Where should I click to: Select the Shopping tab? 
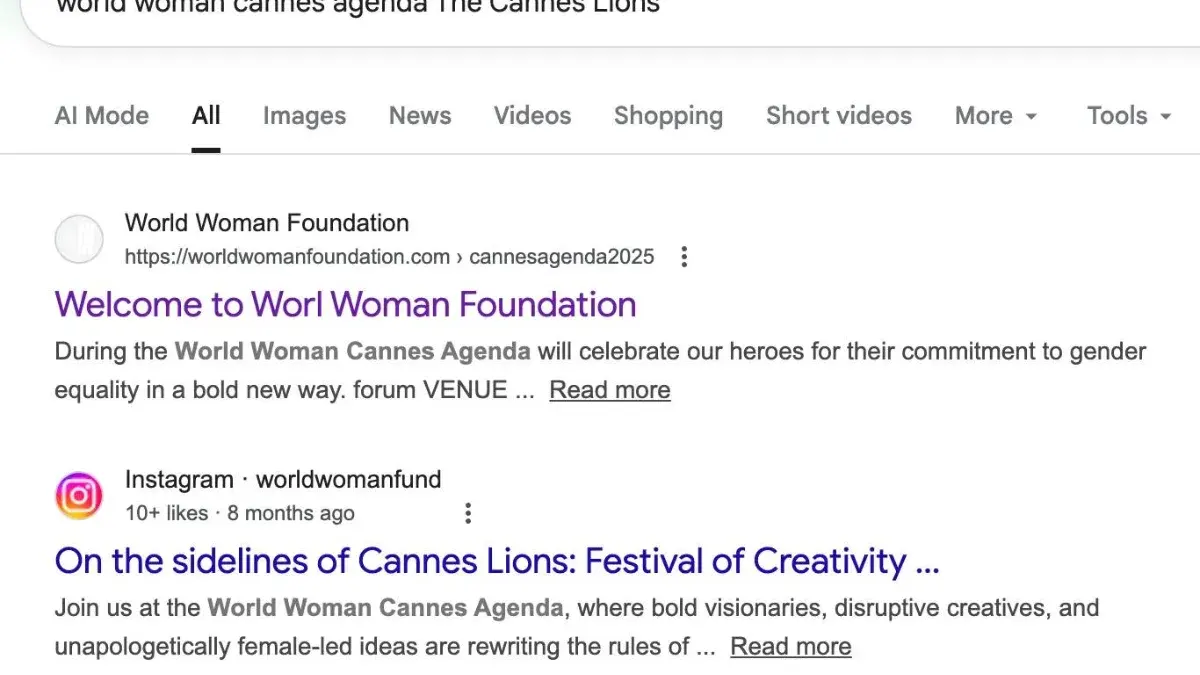pos(668,116)
